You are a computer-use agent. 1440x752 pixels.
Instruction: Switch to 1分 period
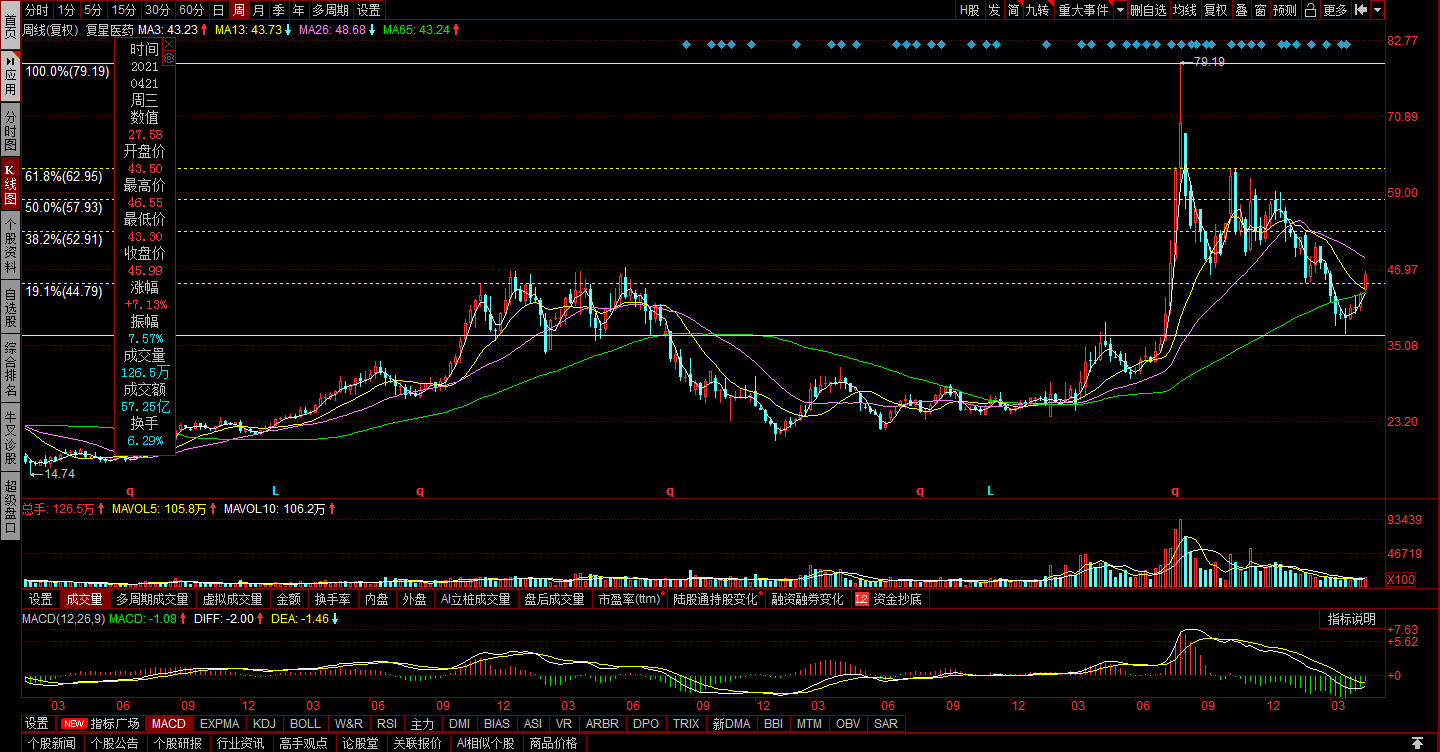(67, 10)
